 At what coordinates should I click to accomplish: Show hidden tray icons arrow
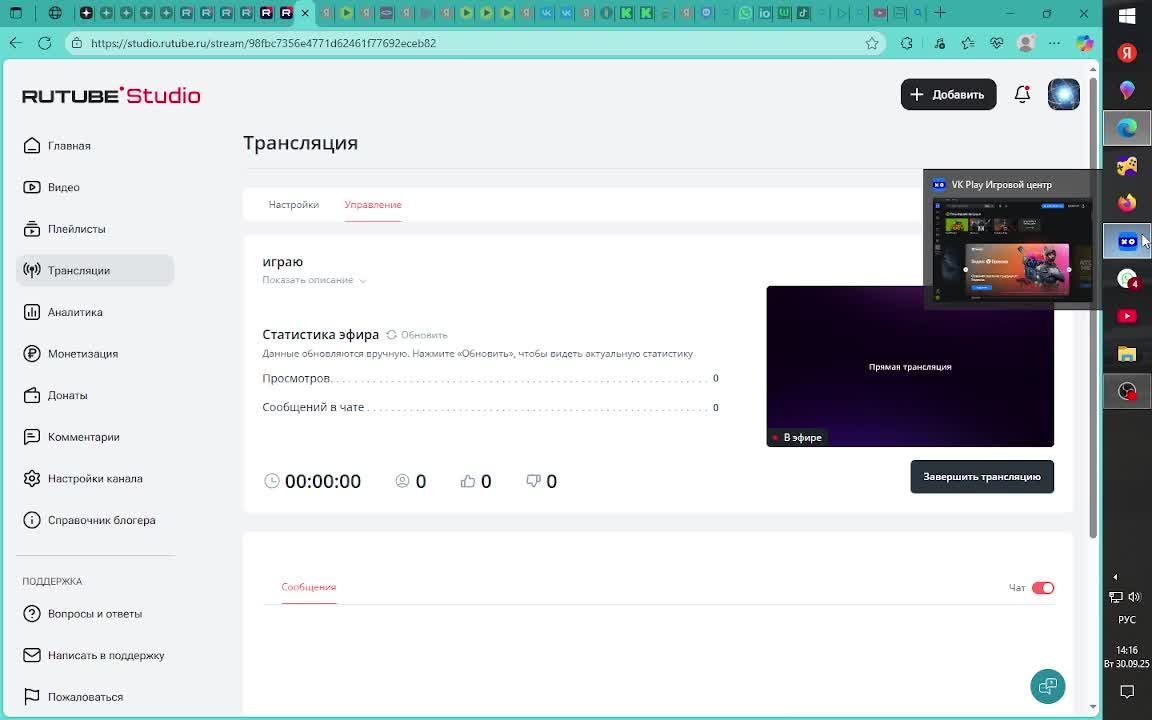pyautogui.click(x=1115, y=577)
